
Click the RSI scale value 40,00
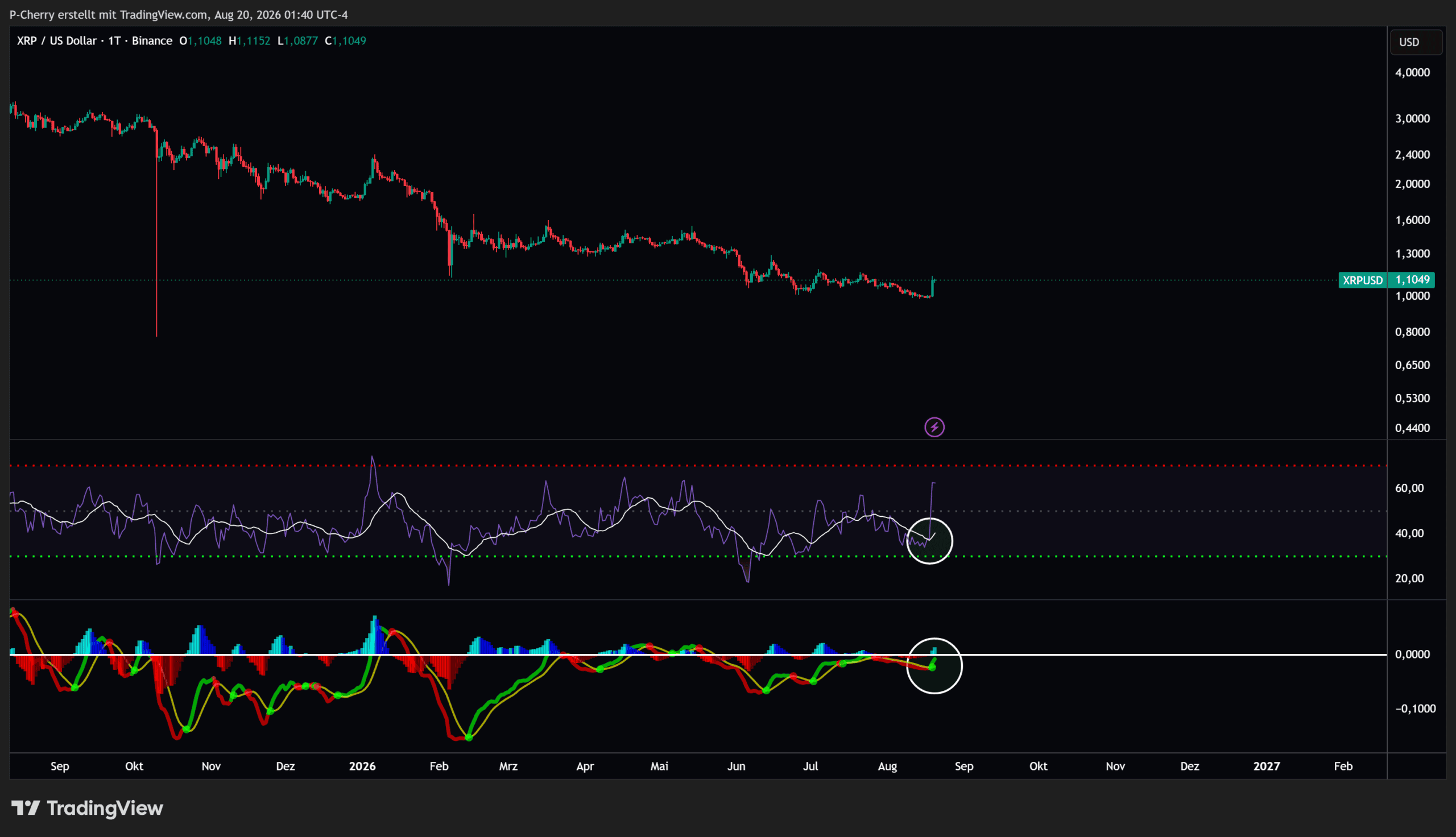click(x=1409, y=533)
